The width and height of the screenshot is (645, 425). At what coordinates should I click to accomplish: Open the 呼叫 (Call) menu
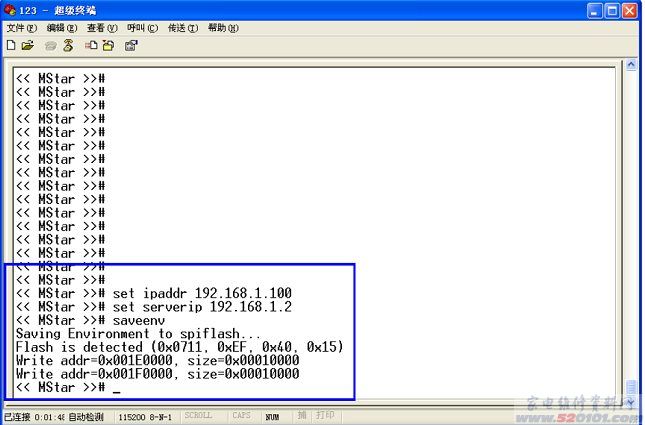click(x=142, y=28)
